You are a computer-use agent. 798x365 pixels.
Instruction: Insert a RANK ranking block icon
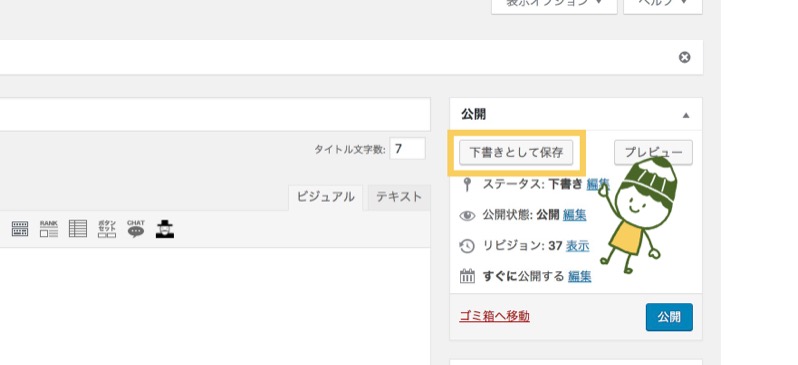tap(49, 229)
